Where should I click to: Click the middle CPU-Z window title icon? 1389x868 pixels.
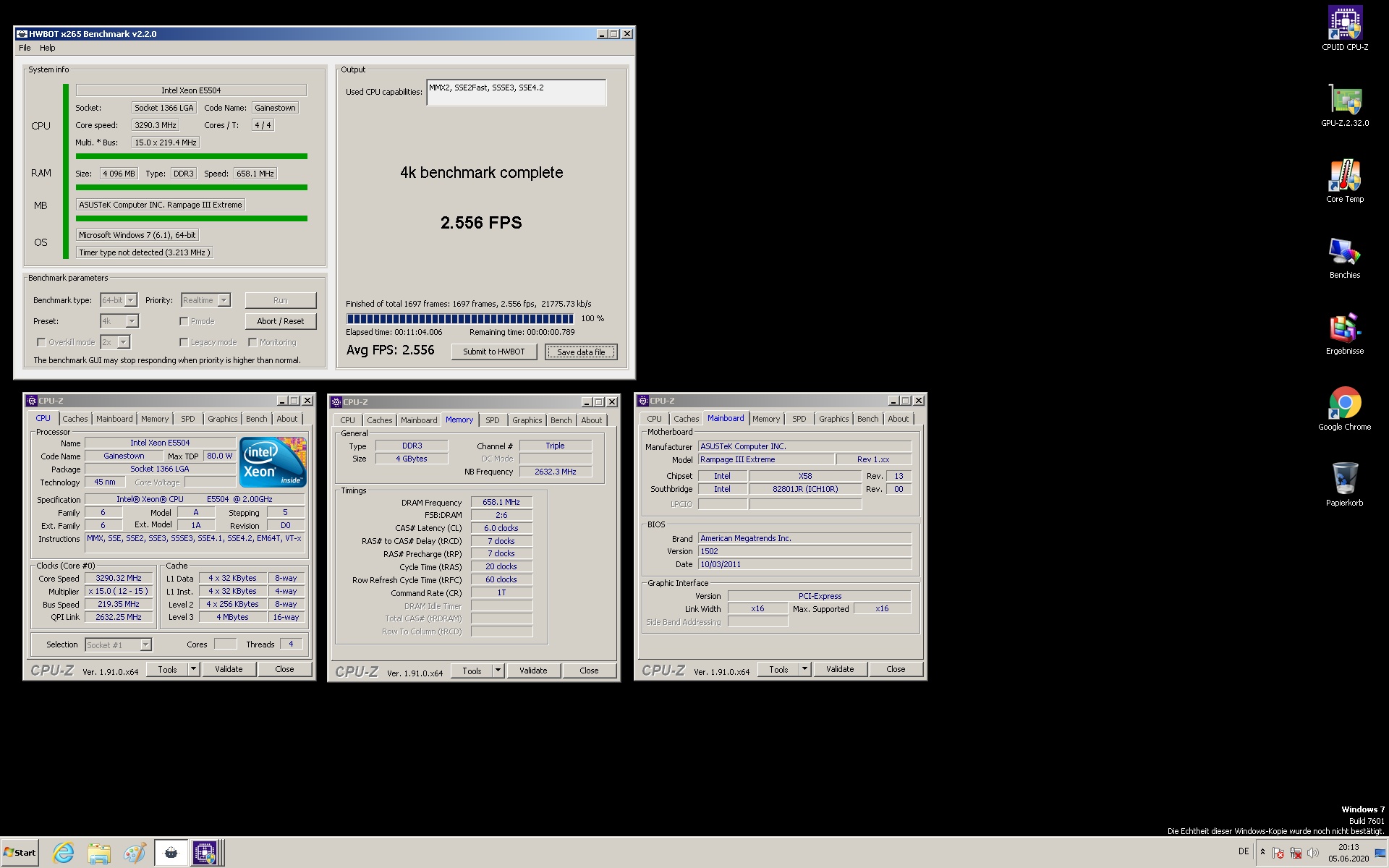click(336, 402)
